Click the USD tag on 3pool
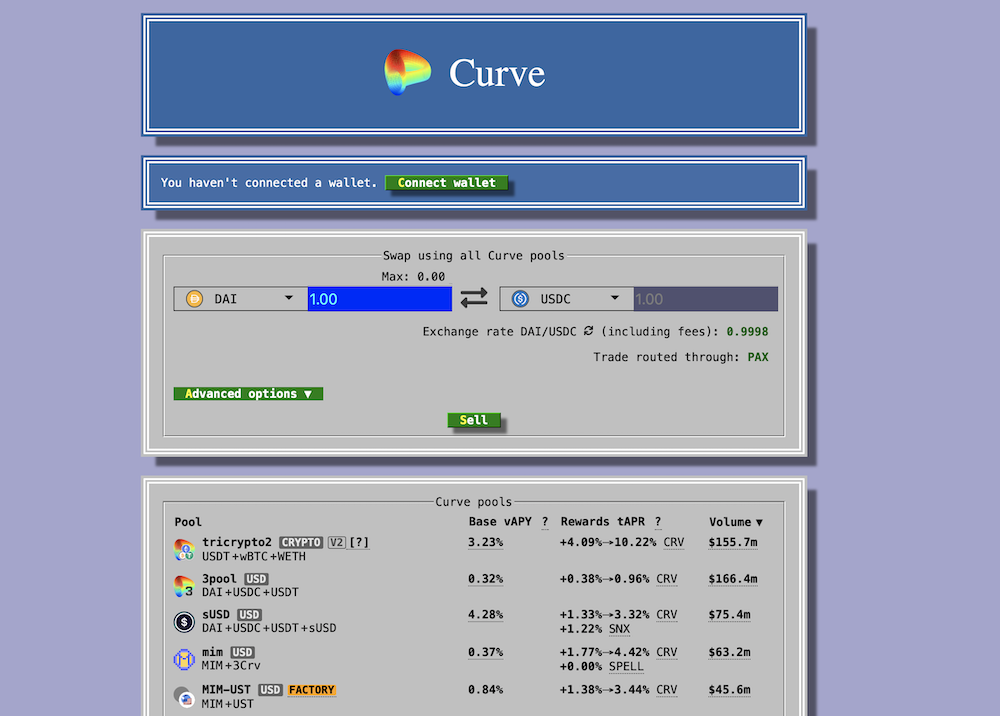This screenshot has width=1000, height=716. click(256, 579)
